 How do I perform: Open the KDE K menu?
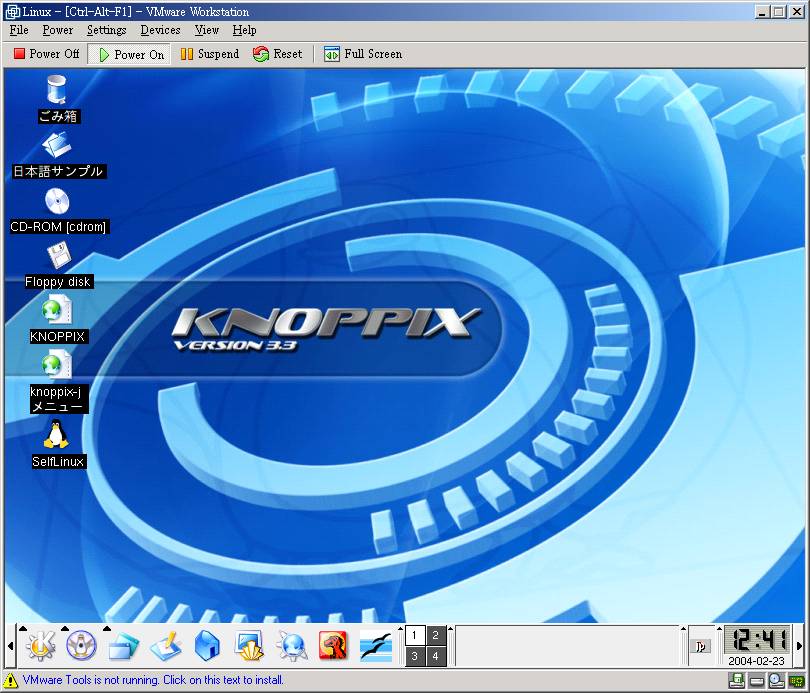click(x=40, y=645)
